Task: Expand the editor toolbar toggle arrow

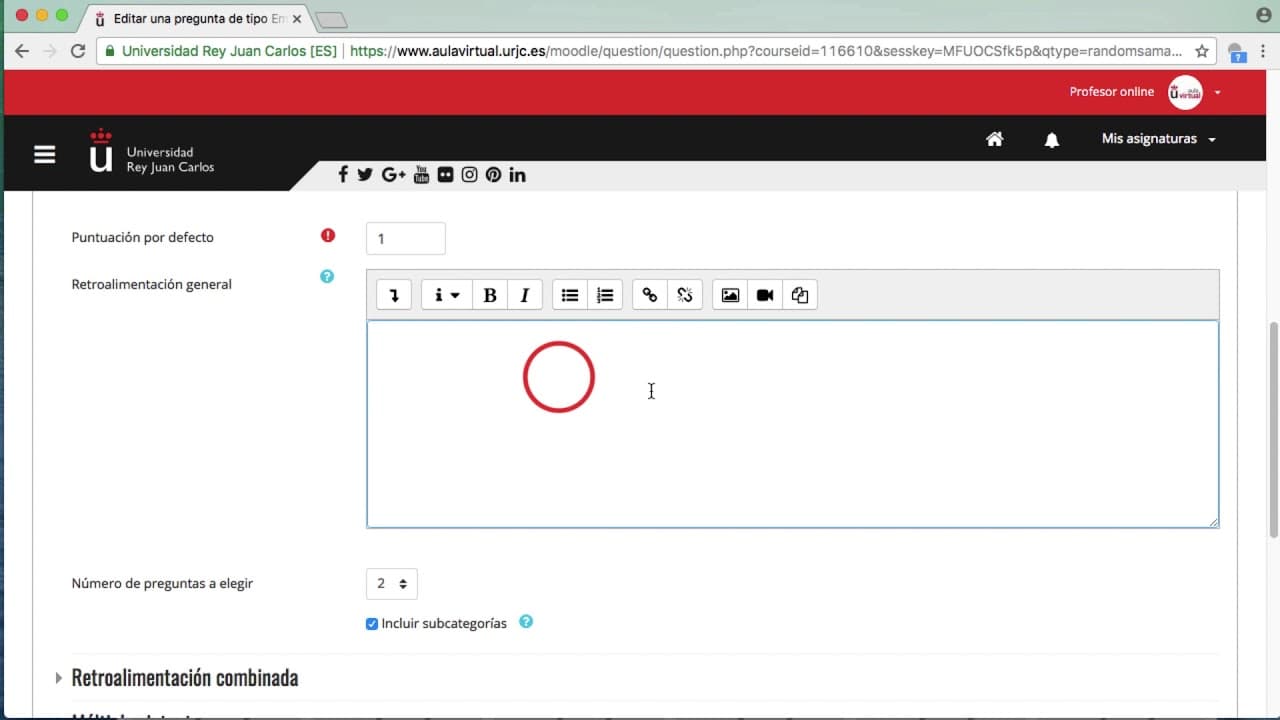Action: tap(394, 295)
